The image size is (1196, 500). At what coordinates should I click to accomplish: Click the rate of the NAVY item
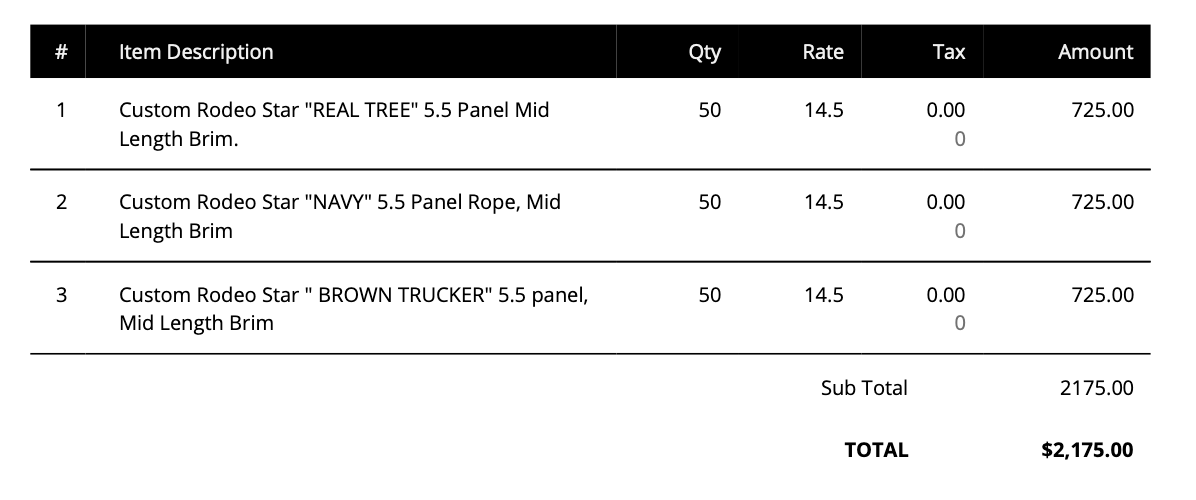pyautogui.click(x=823, y=202)
